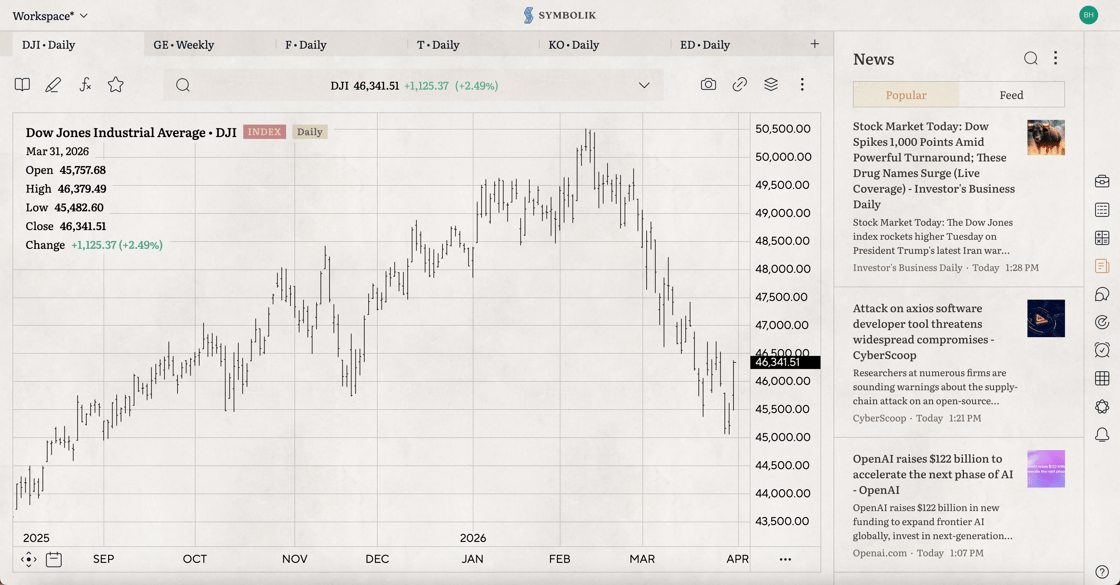Switch the news panel to Feed

point(1011,95)
